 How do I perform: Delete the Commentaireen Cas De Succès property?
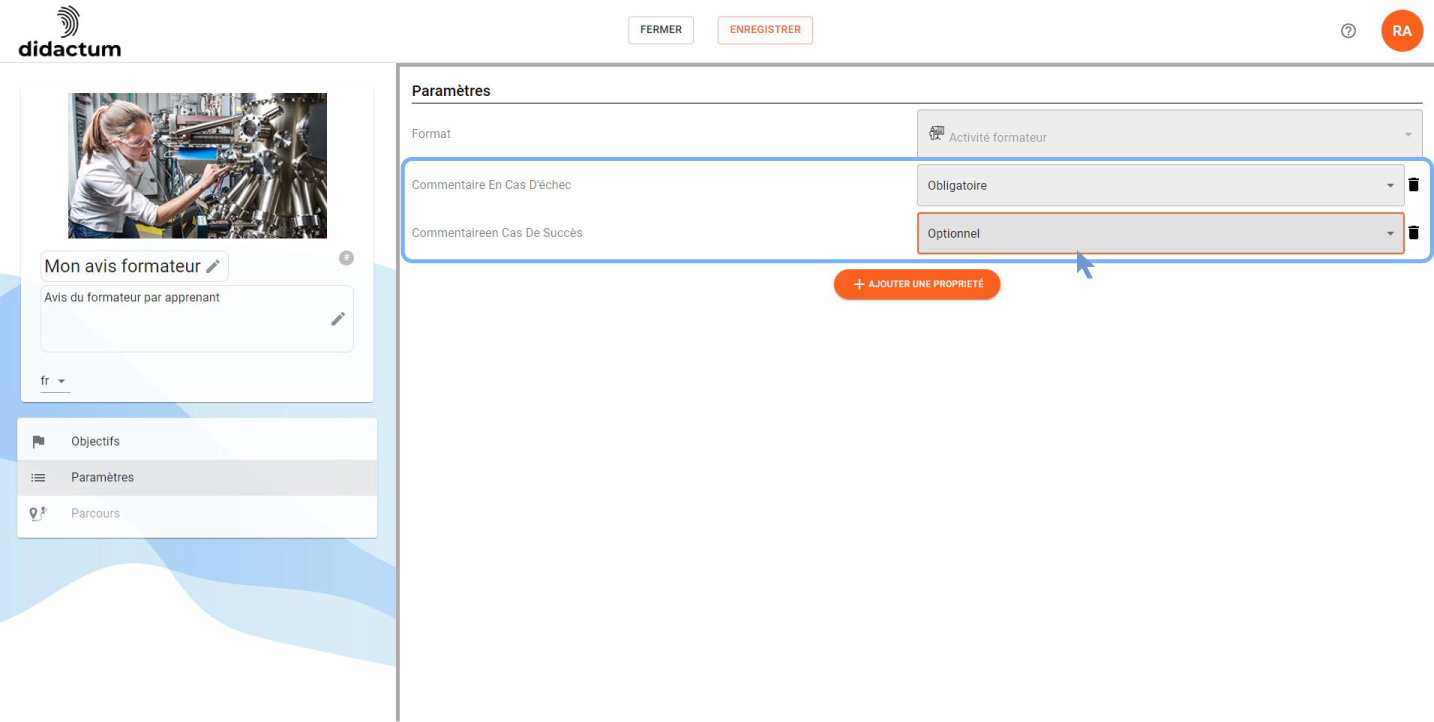[x=1414, y=233]
